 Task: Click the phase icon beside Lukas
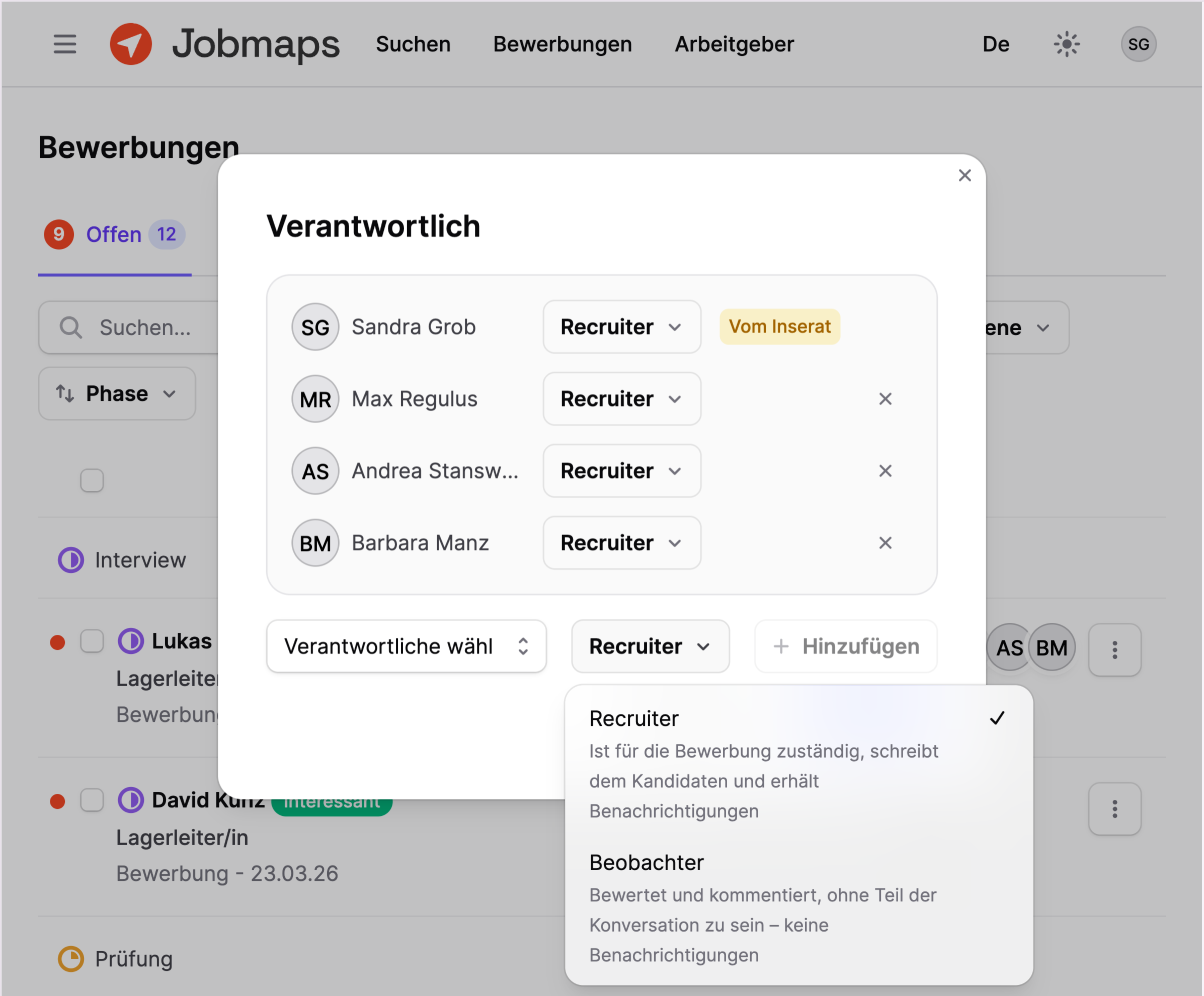tap(131, 641)
